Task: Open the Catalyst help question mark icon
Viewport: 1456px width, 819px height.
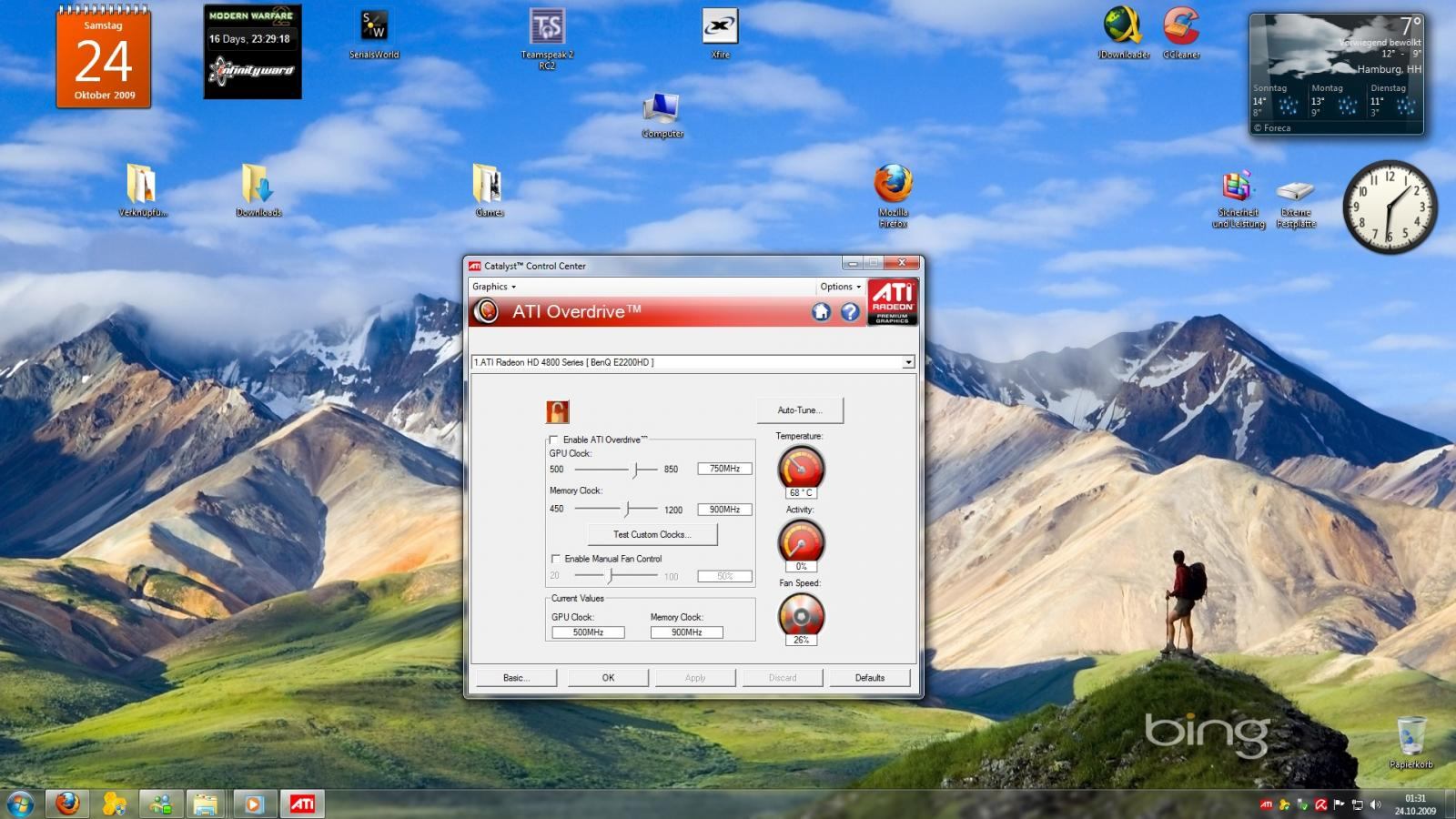Action: click(850, 312)
